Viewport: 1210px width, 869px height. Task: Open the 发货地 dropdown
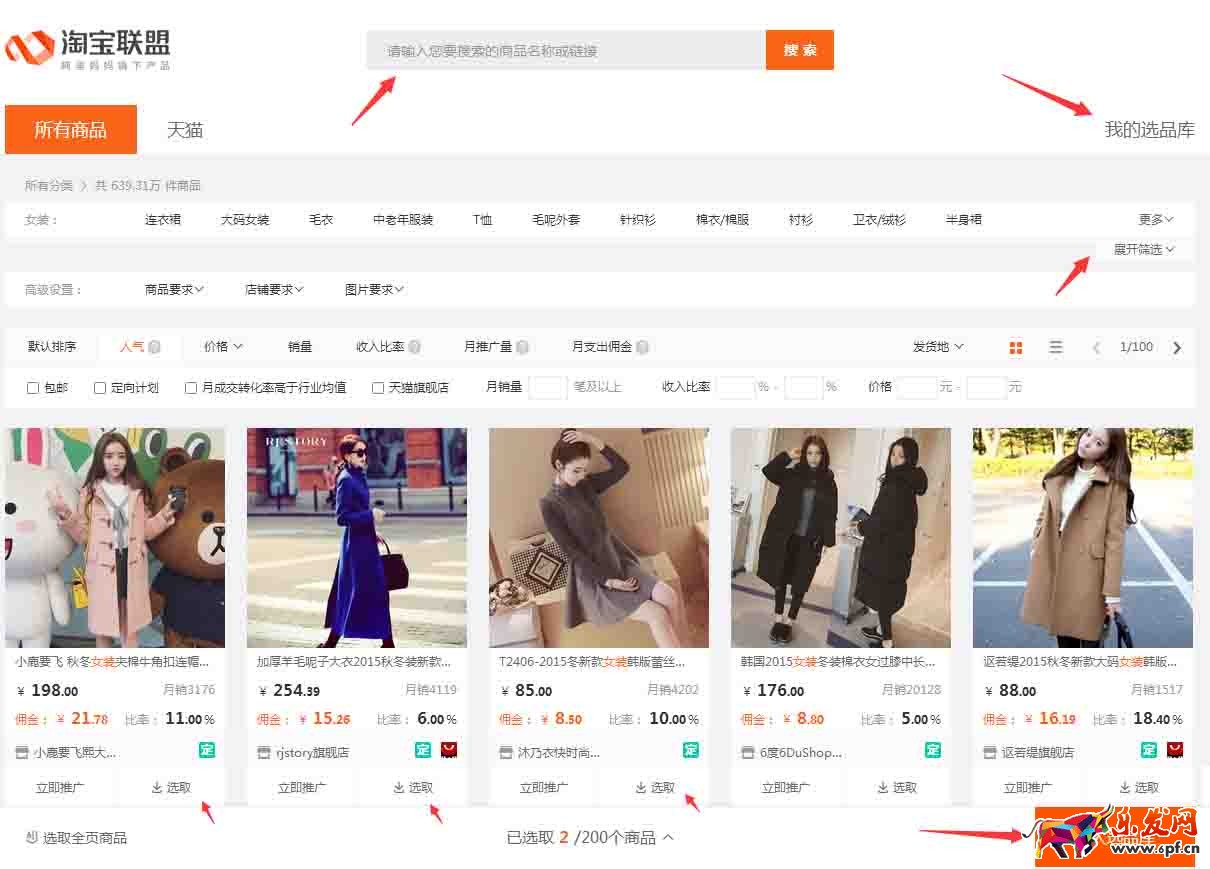[938, 347]
